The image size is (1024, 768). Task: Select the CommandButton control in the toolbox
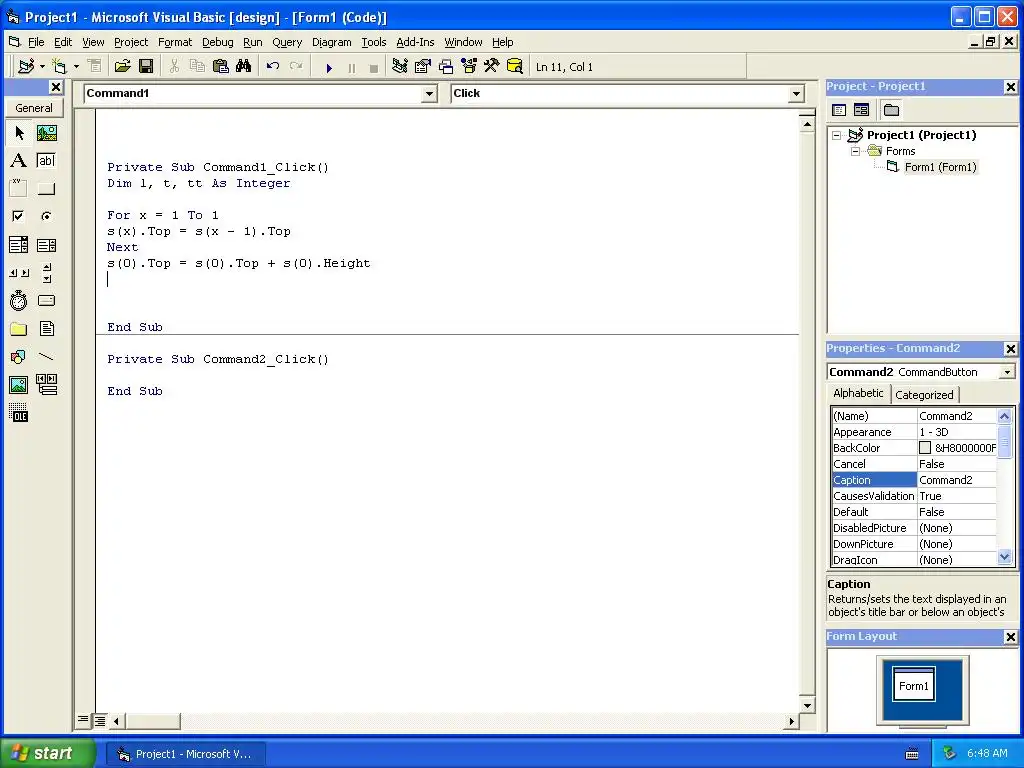coord(46,189)
